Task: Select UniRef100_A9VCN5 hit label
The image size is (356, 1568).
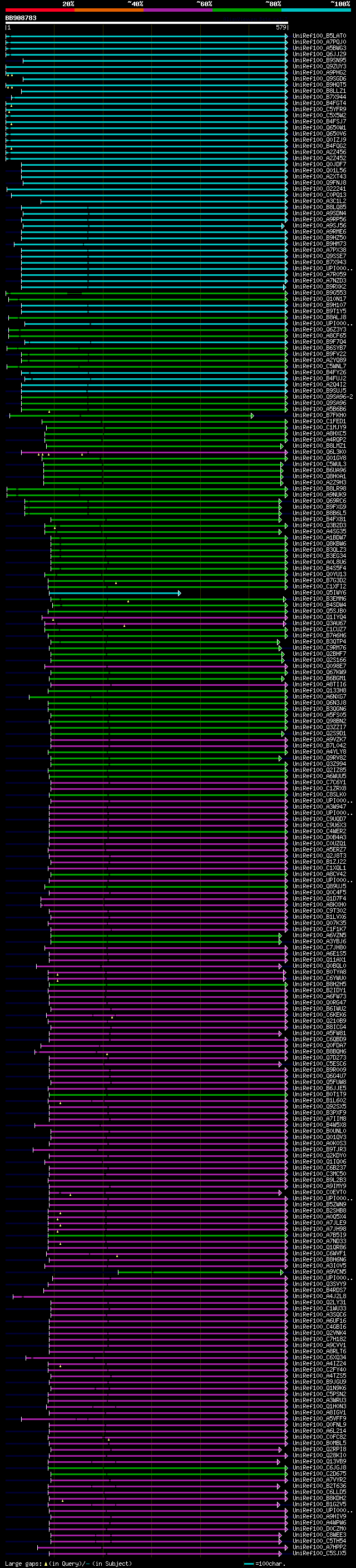Action: [x=319, y=1273]
